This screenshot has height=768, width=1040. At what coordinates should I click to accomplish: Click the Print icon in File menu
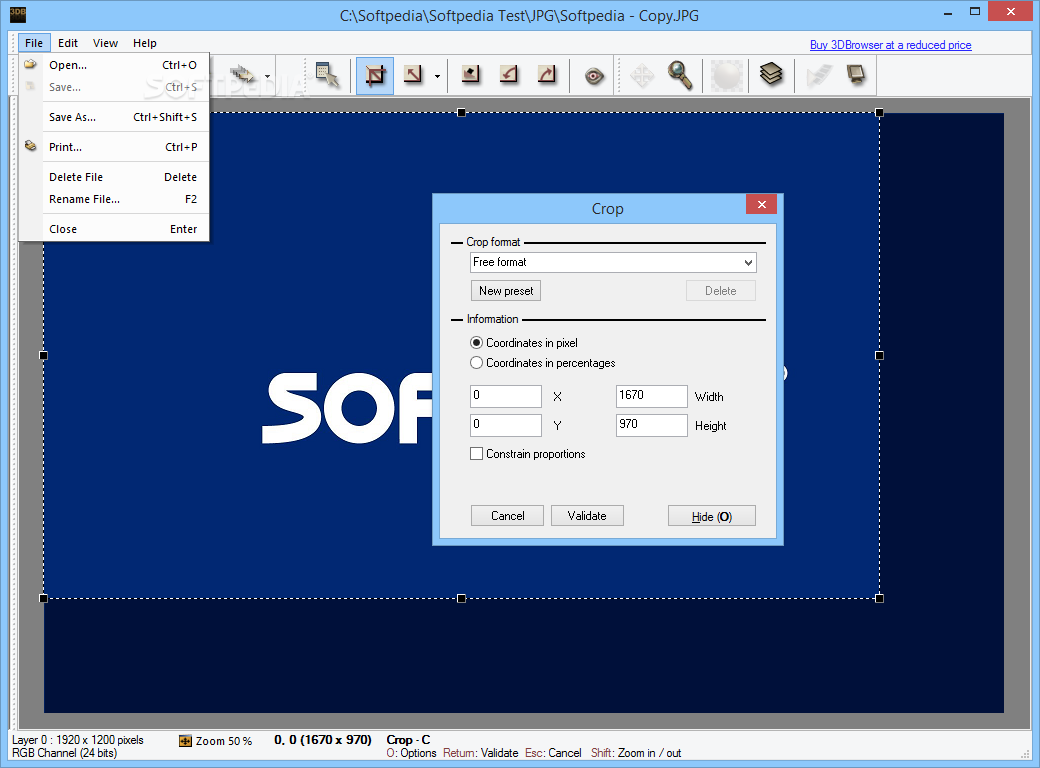point(31,146)
